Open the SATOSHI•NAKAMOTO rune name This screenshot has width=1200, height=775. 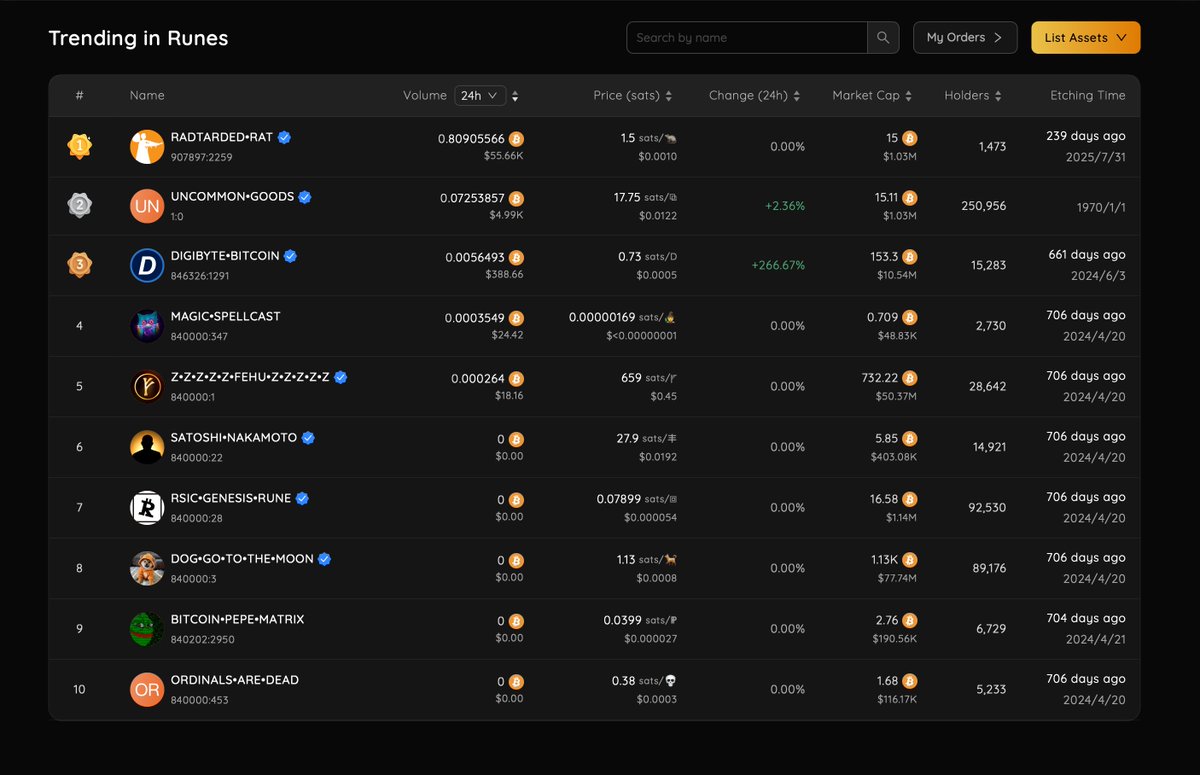click(234, 438)
